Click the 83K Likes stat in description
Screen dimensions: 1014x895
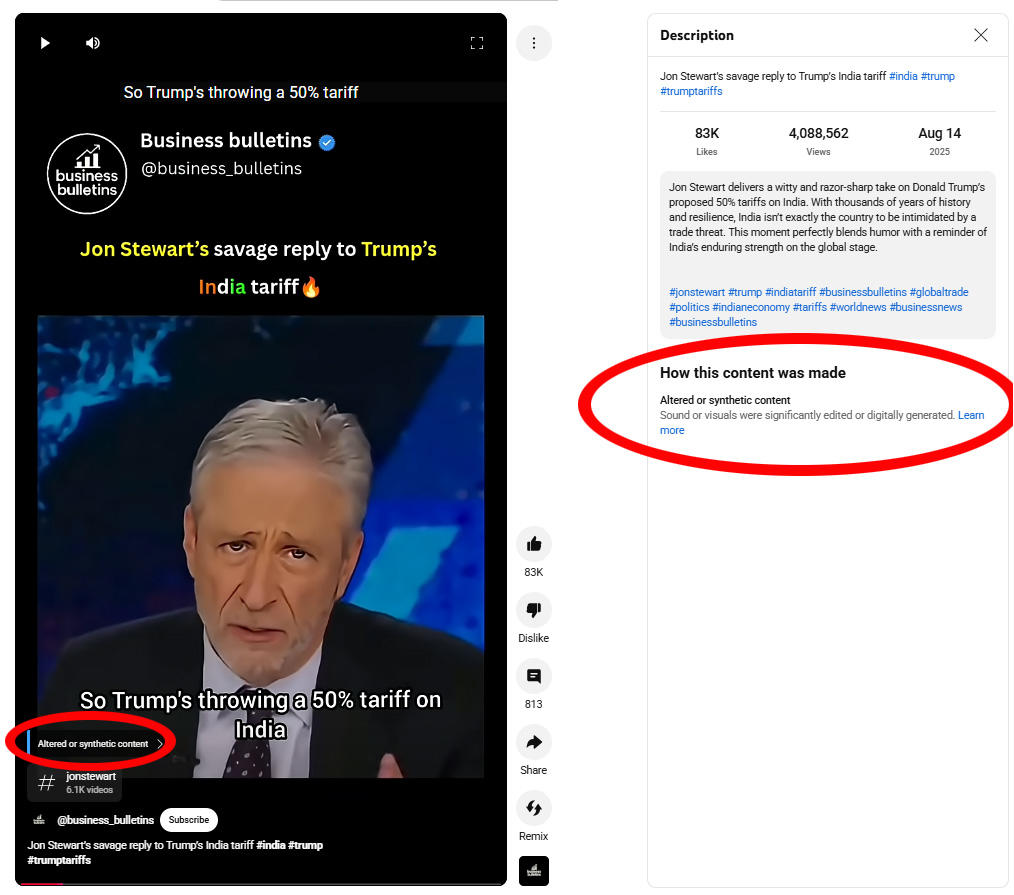(x=707, y=141)
